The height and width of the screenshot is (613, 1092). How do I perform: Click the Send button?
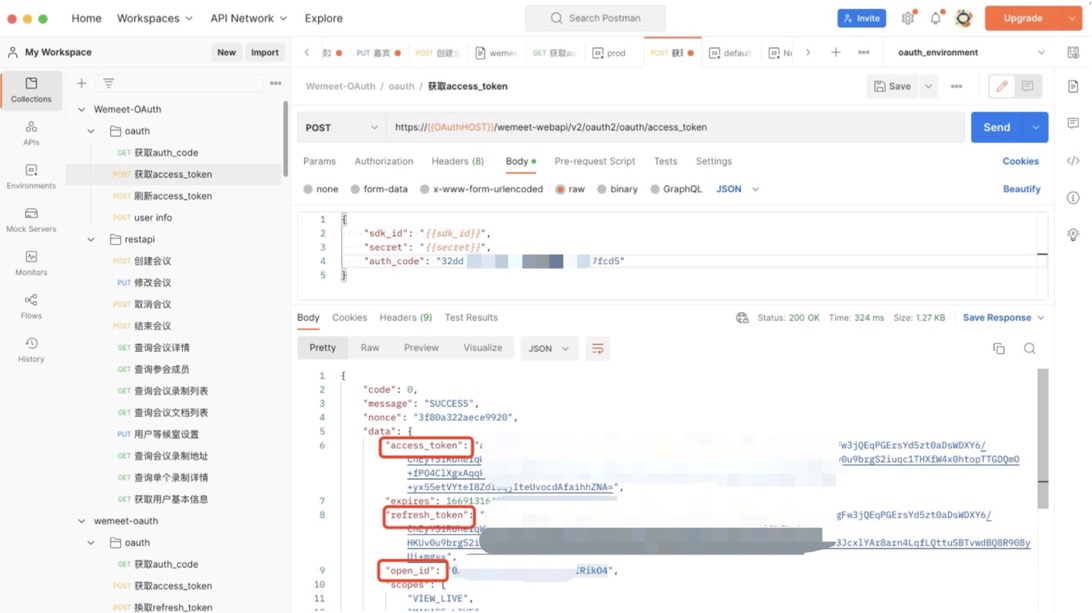click(x=997, y=127)
